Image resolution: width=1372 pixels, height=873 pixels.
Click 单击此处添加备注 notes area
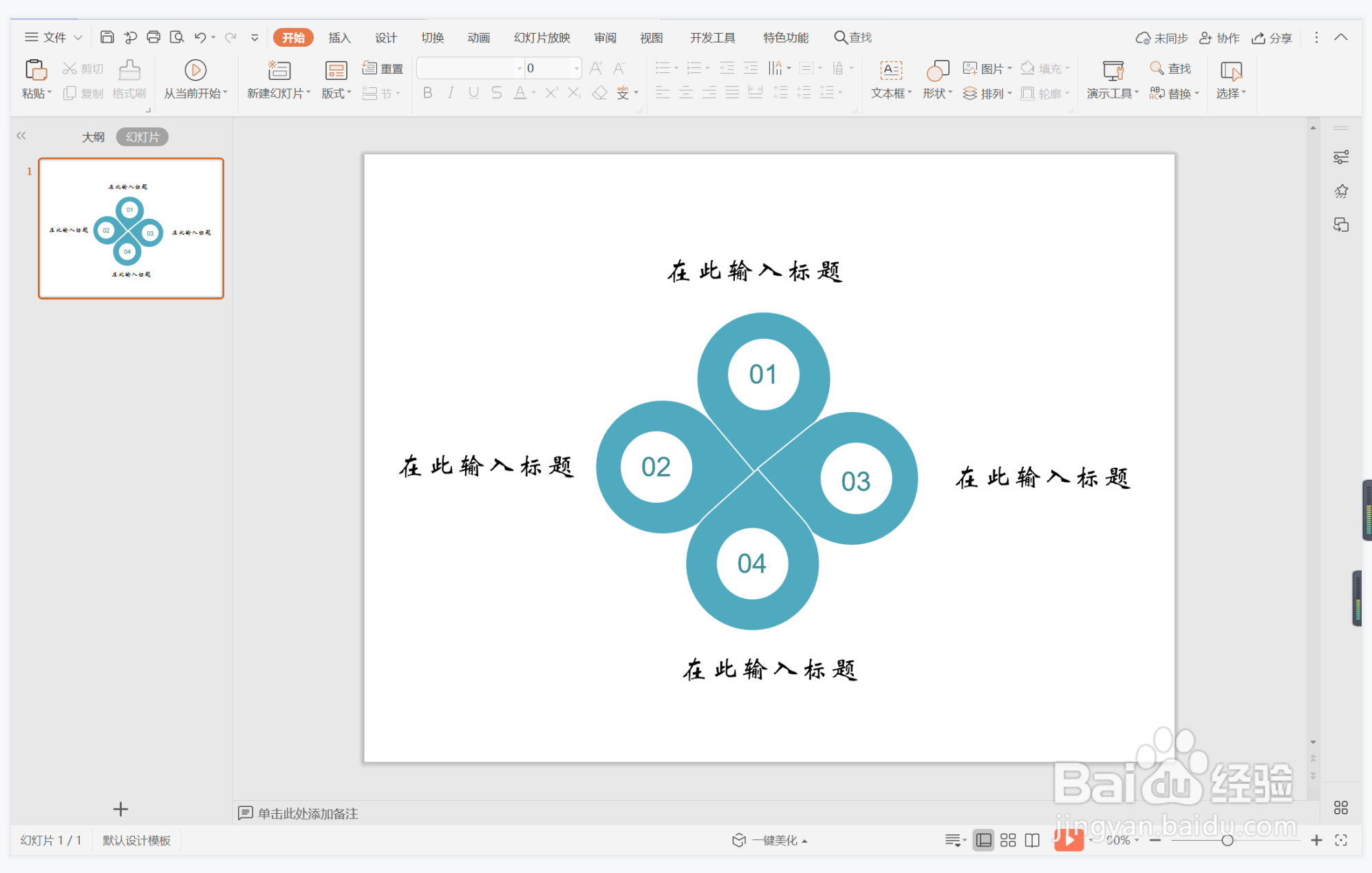308,813
